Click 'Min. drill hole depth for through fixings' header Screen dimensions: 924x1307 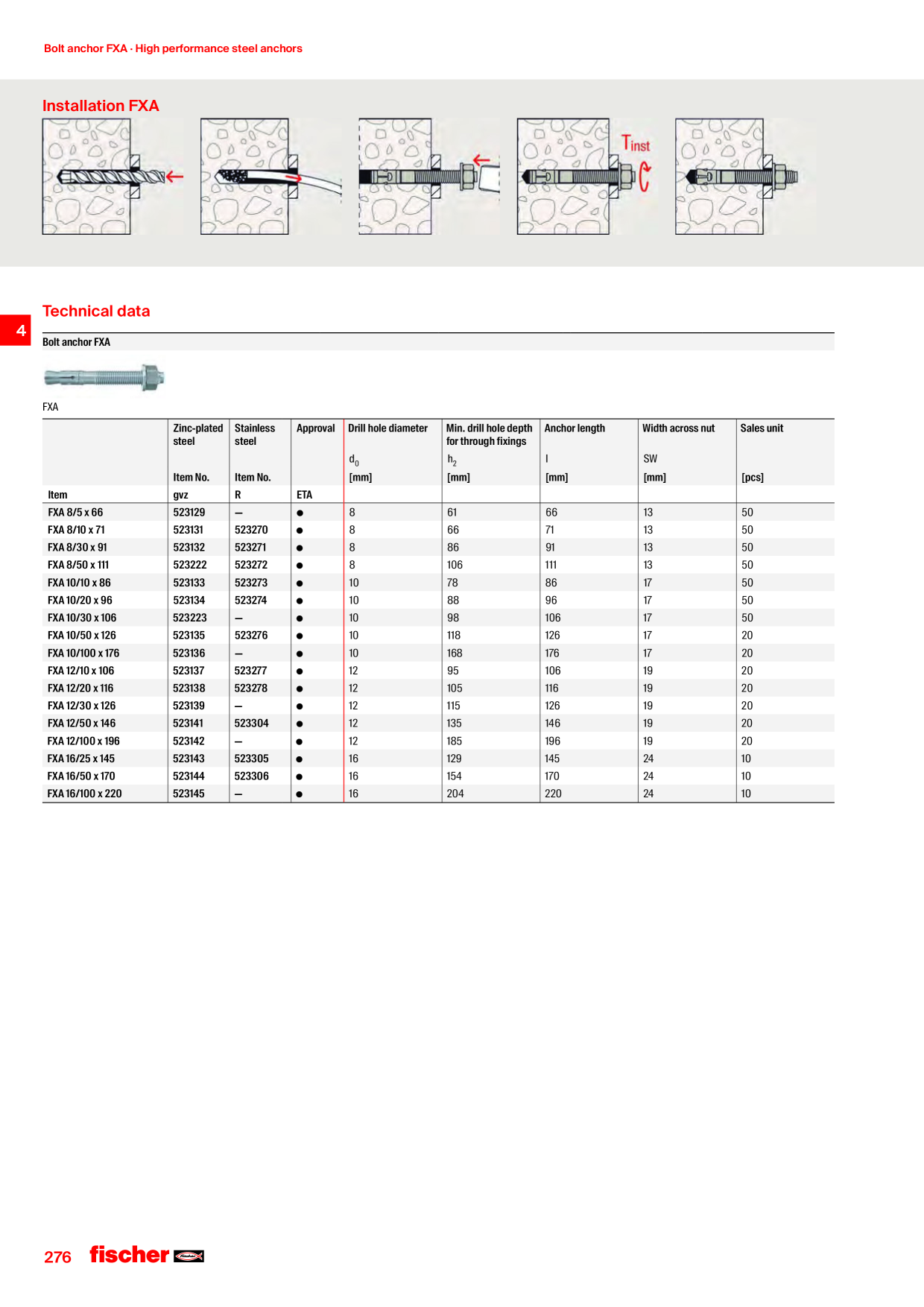490,434
